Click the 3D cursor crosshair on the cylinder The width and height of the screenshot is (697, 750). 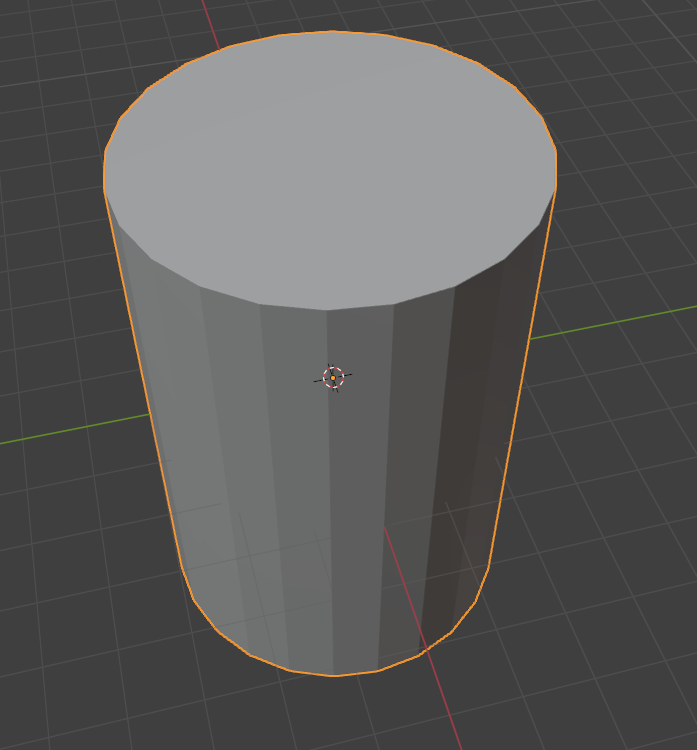[333, 377]
